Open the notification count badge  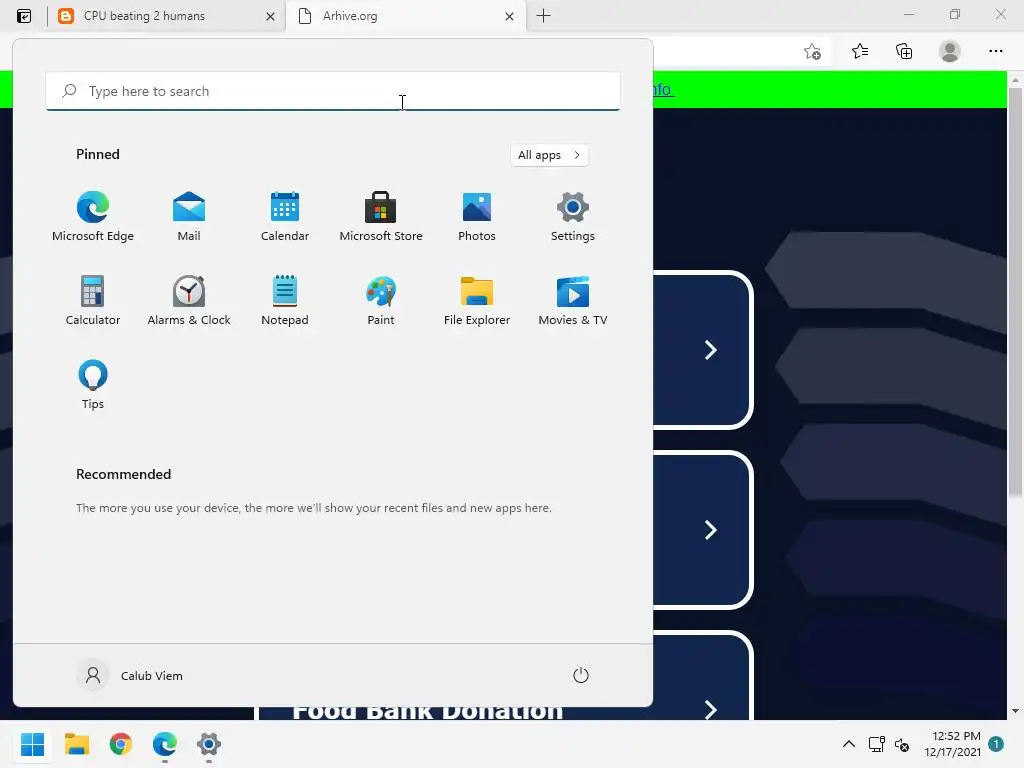[996, 744]
